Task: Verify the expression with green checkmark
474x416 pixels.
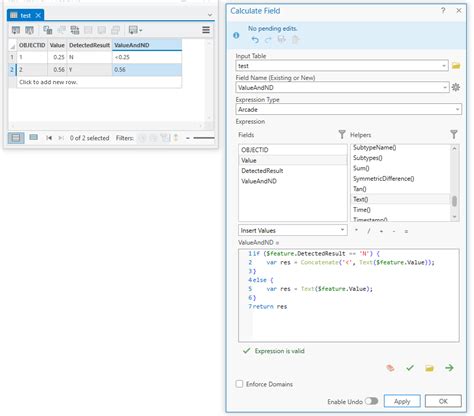Action: coord(410,368)
